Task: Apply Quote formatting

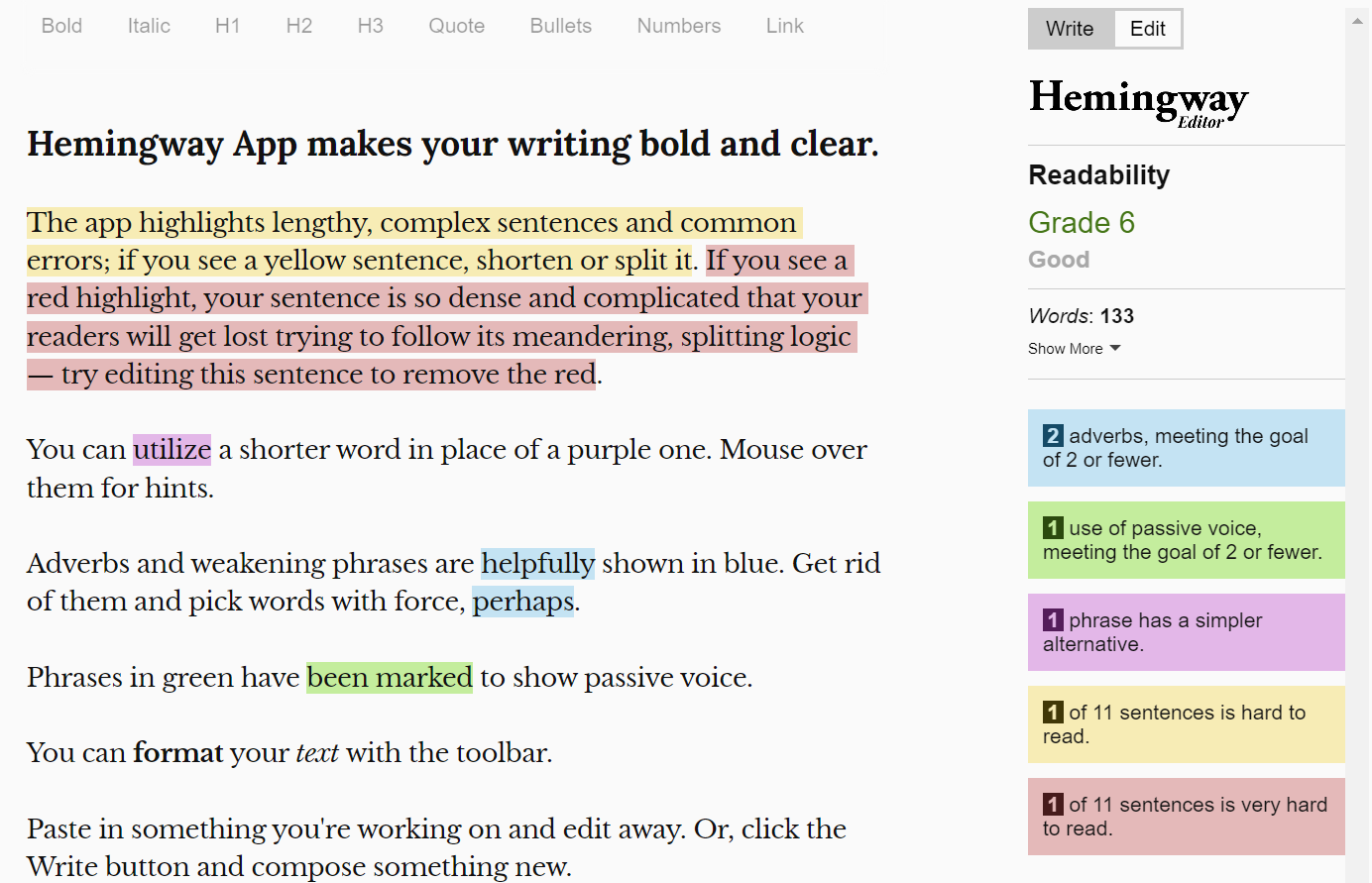Action: point(457,26)
